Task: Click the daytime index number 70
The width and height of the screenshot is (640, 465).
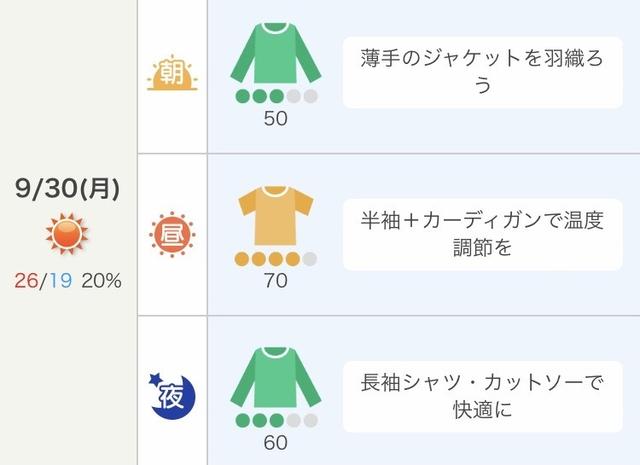Action: (276, 281)
